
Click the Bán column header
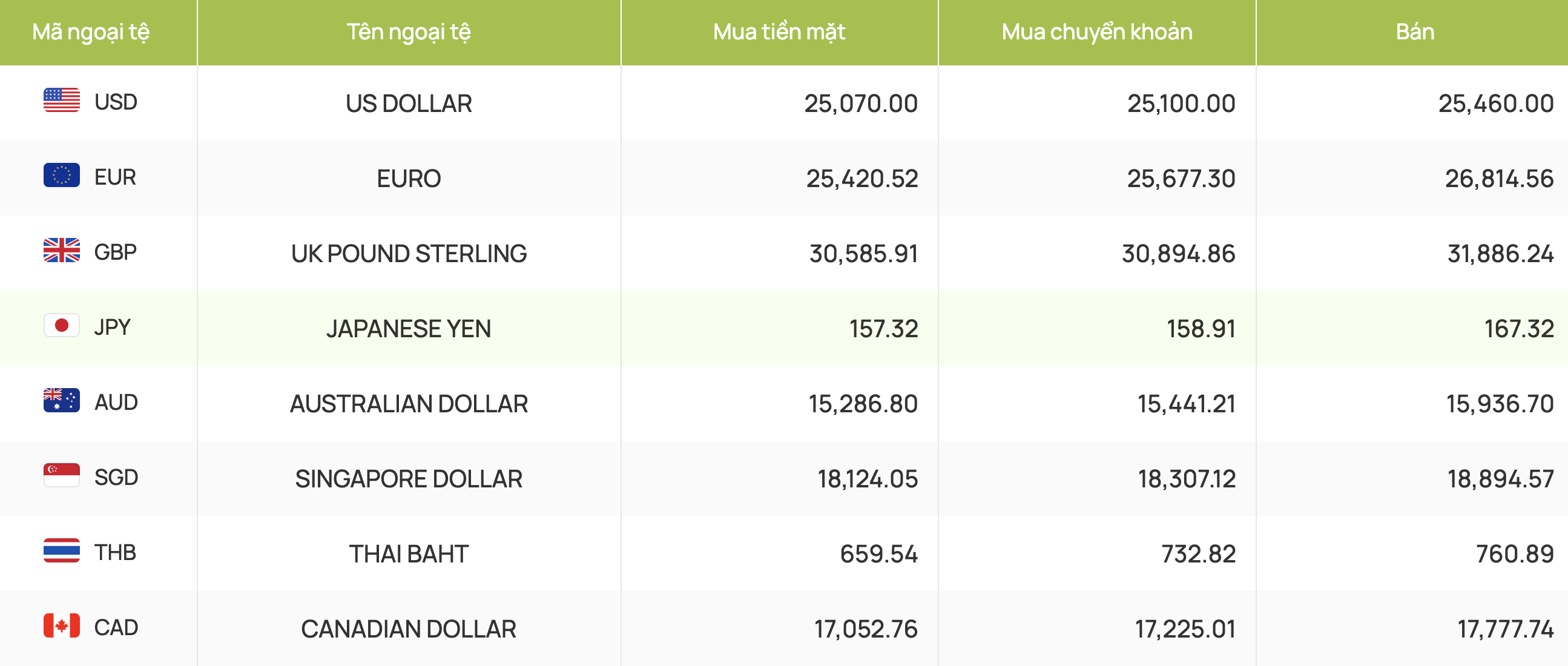1415,32
